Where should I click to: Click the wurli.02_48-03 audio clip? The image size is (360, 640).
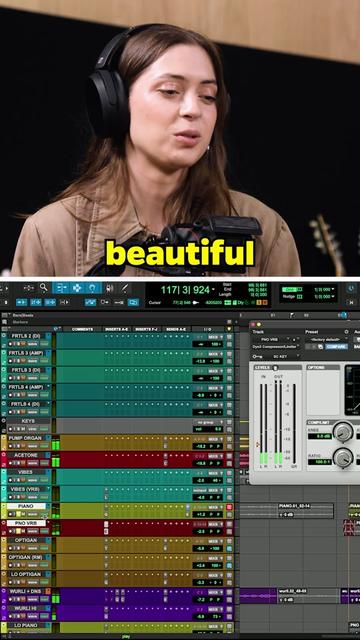[309, 596]
